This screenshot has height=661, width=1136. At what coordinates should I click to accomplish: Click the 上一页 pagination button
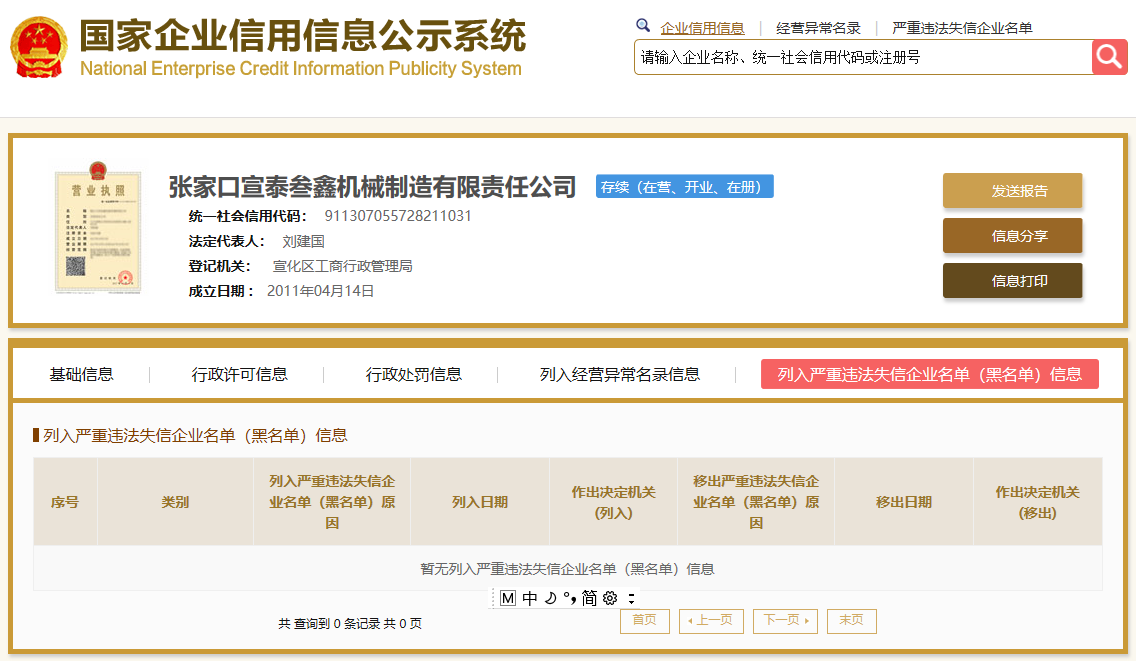pos(711,620)
